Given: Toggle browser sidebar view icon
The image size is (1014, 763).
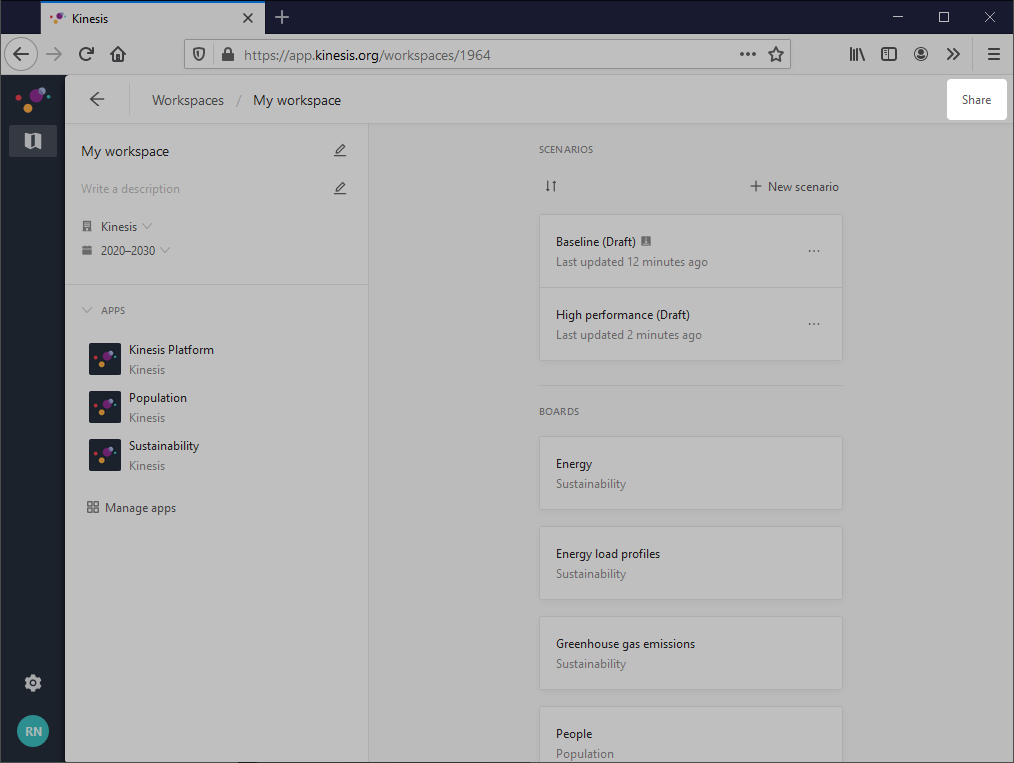Looking at the screenshot, I should pyautogui.click(x=889, y=54).
